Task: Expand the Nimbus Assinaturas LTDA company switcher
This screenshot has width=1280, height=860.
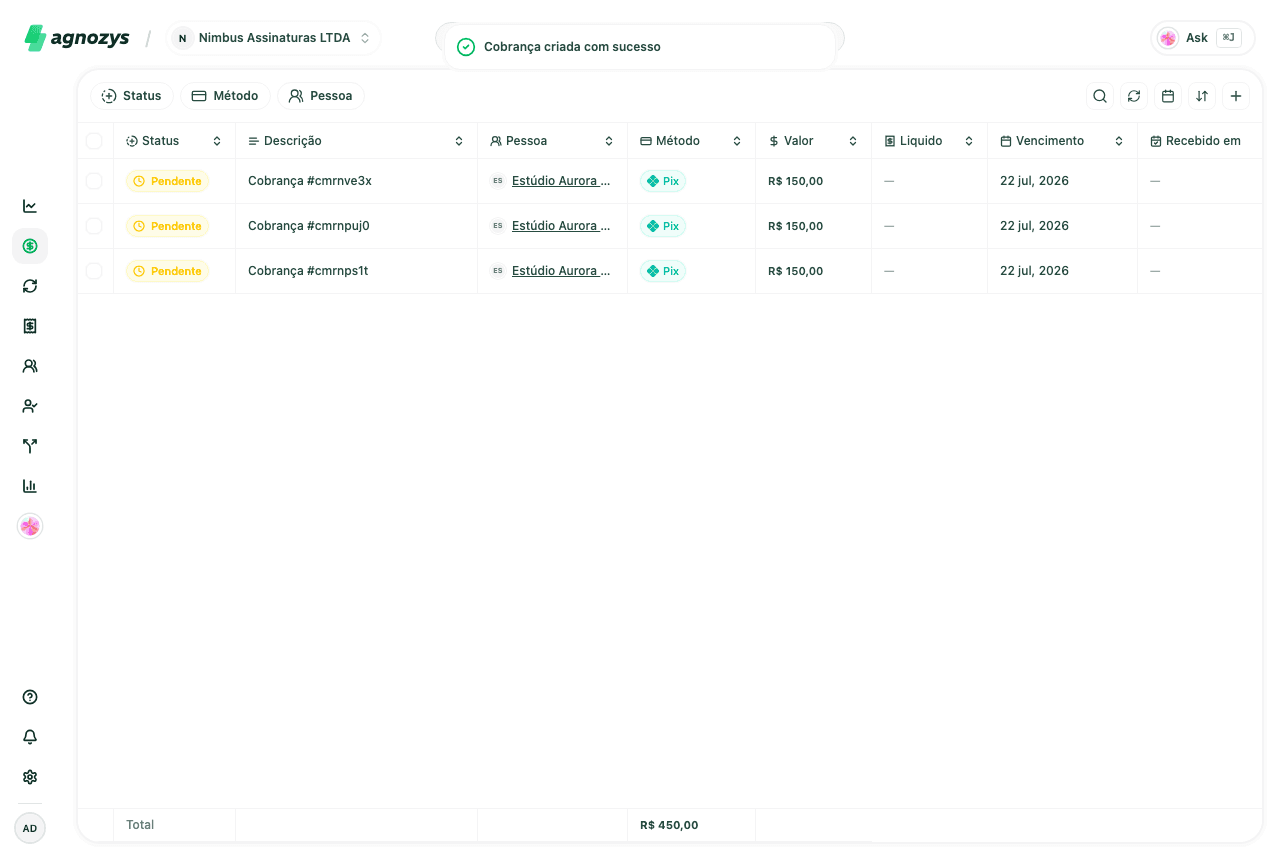Action: (x=274, y=38)
